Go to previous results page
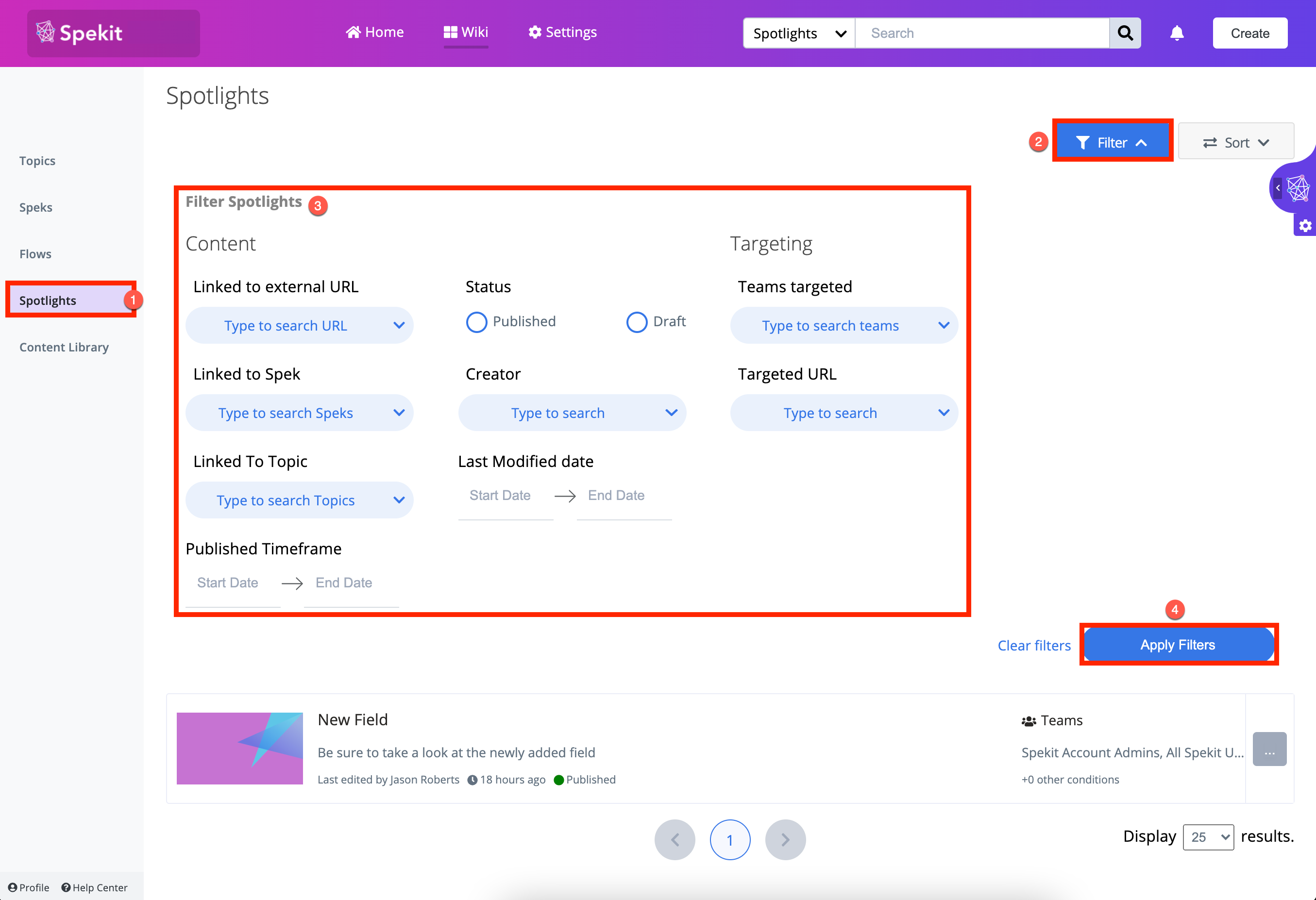1316x900 pixels. (675, 839)
